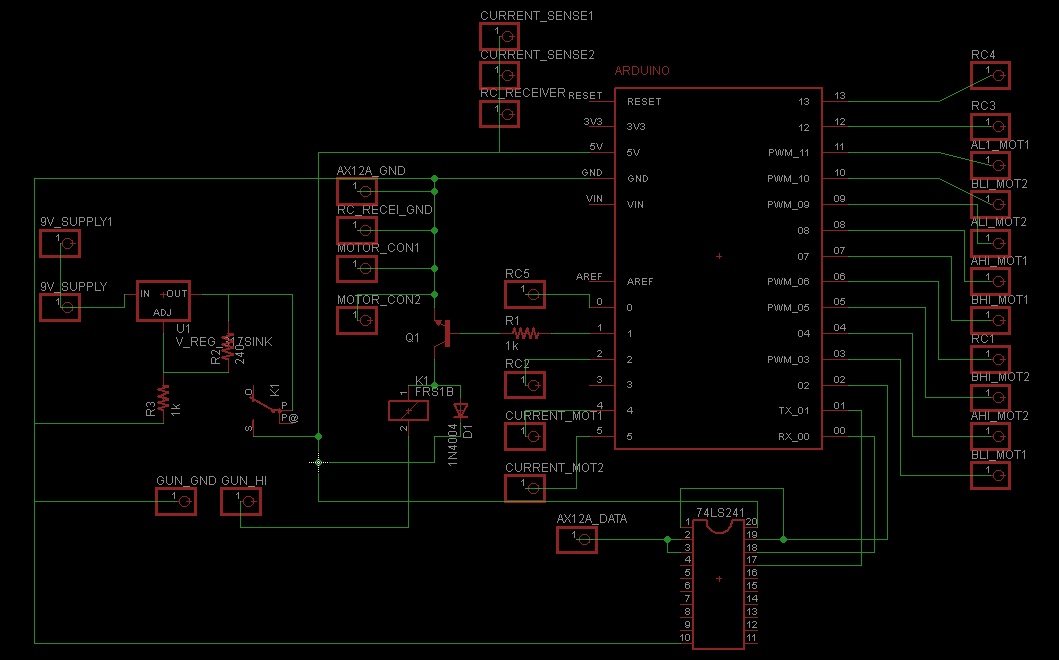
Task: Click the RC_RECEIVER connector
Action: (x=500, y=113)
